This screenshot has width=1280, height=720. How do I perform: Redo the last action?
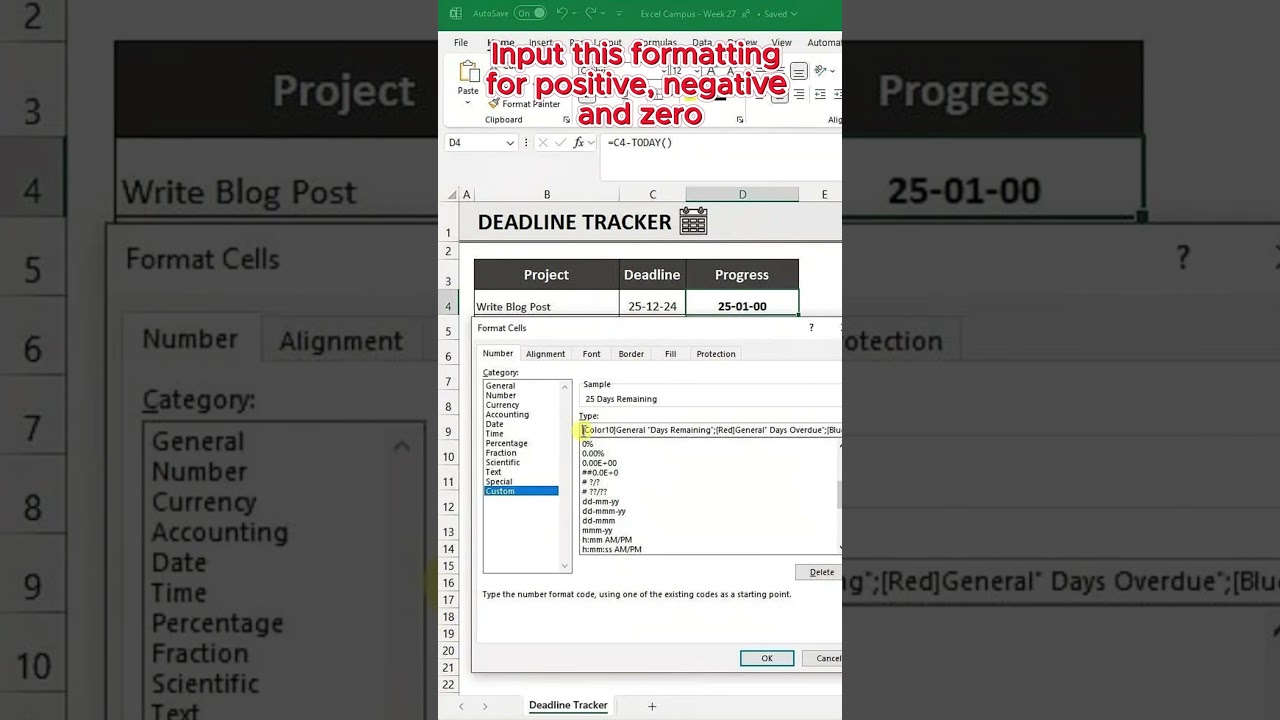(591, 14)
